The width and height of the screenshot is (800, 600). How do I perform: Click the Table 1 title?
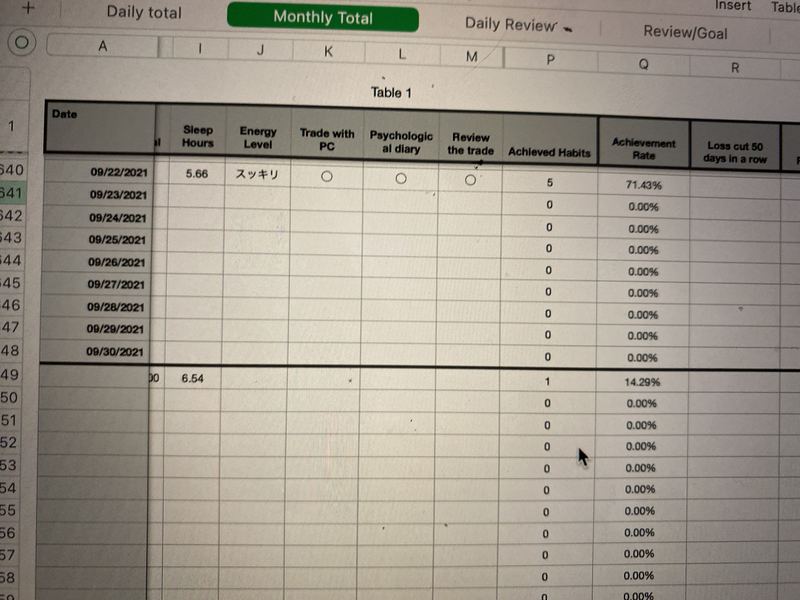click(391, 93)
